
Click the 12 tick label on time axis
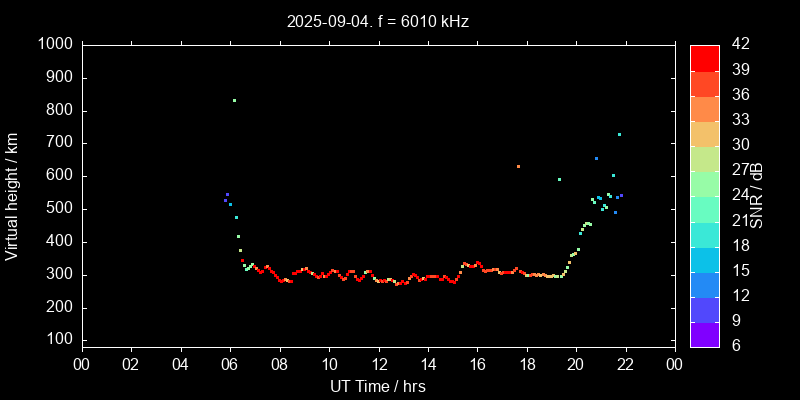(x=379, y=365)
